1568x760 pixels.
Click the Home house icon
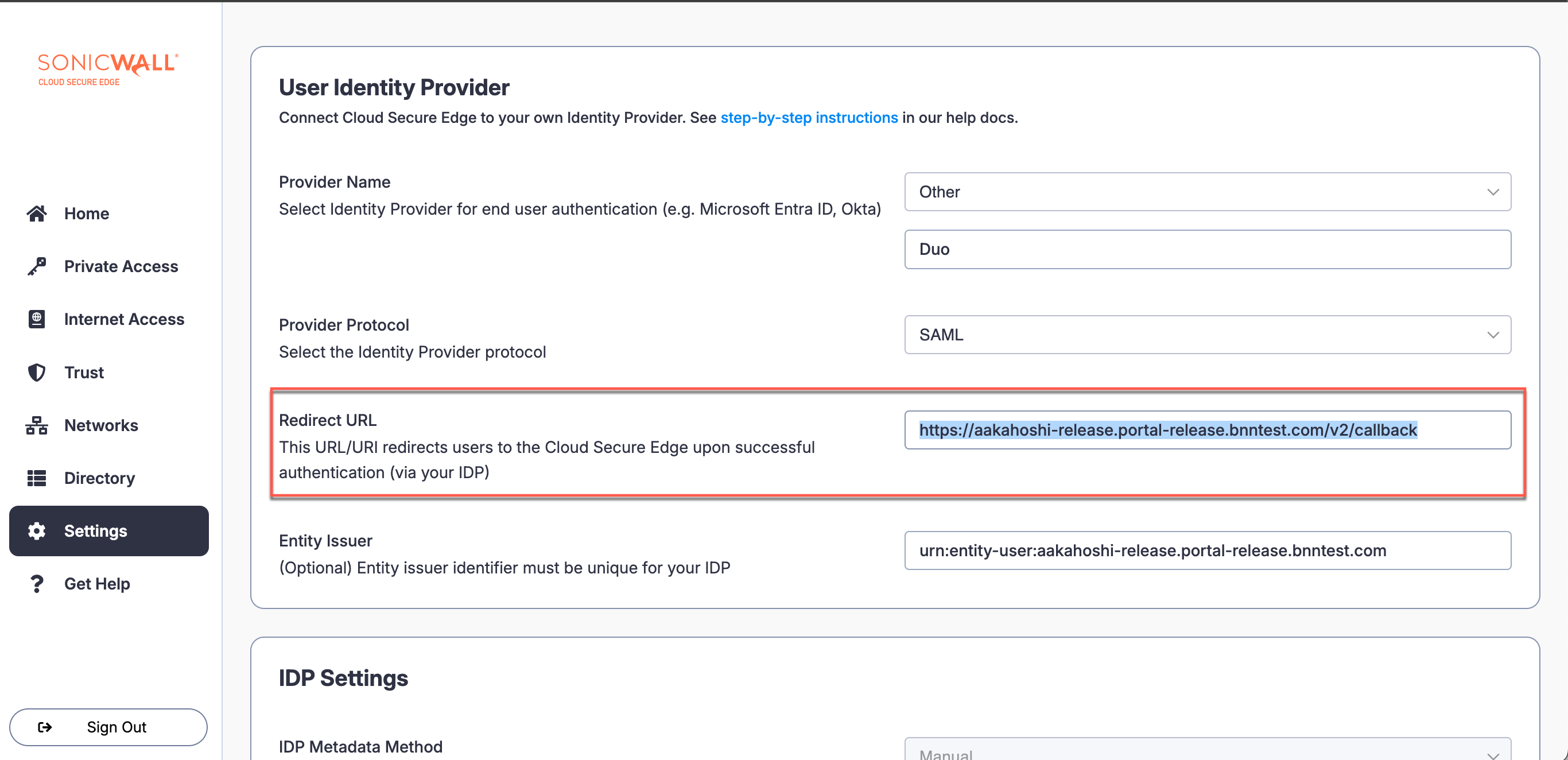tap(37, 213)
